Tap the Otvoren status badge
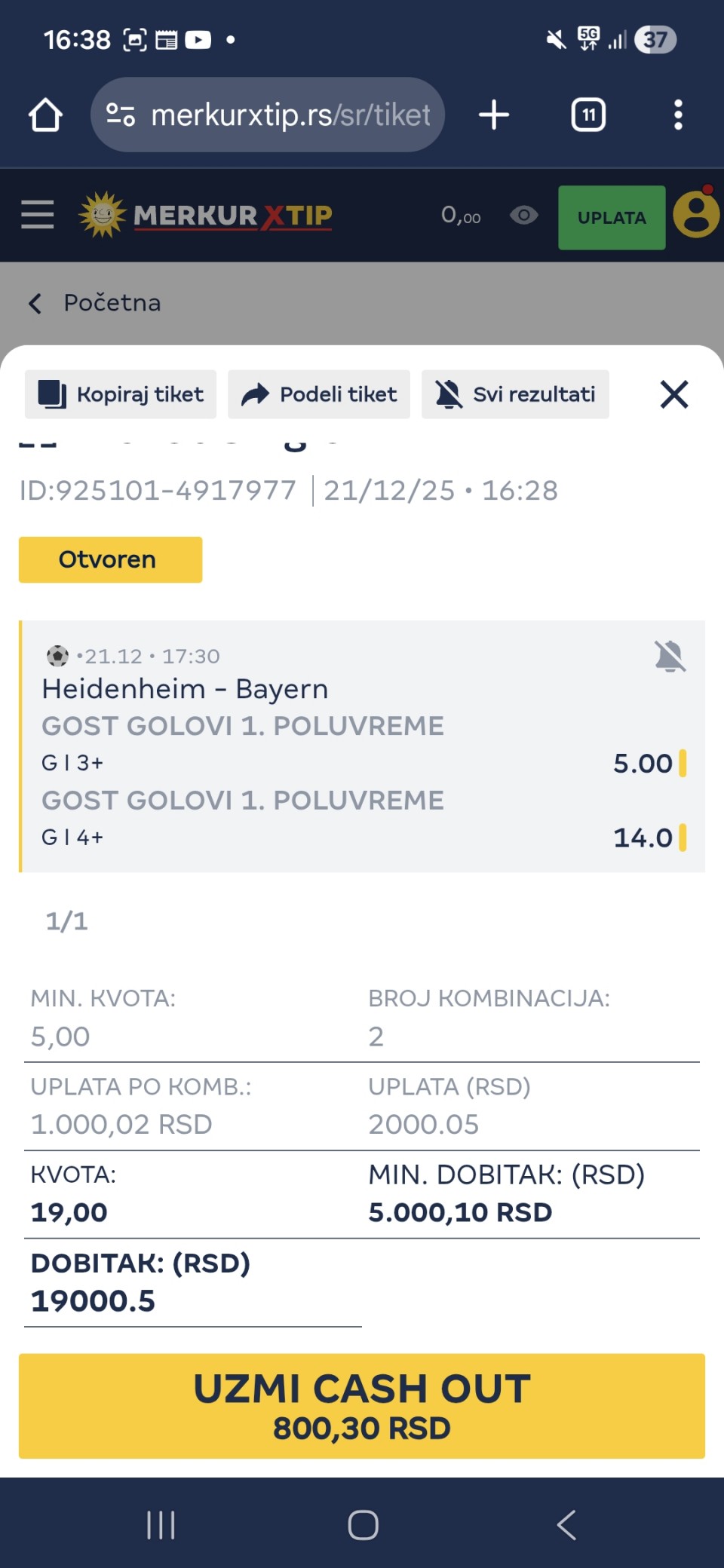 pyautogui.click(x=110, y=559)
